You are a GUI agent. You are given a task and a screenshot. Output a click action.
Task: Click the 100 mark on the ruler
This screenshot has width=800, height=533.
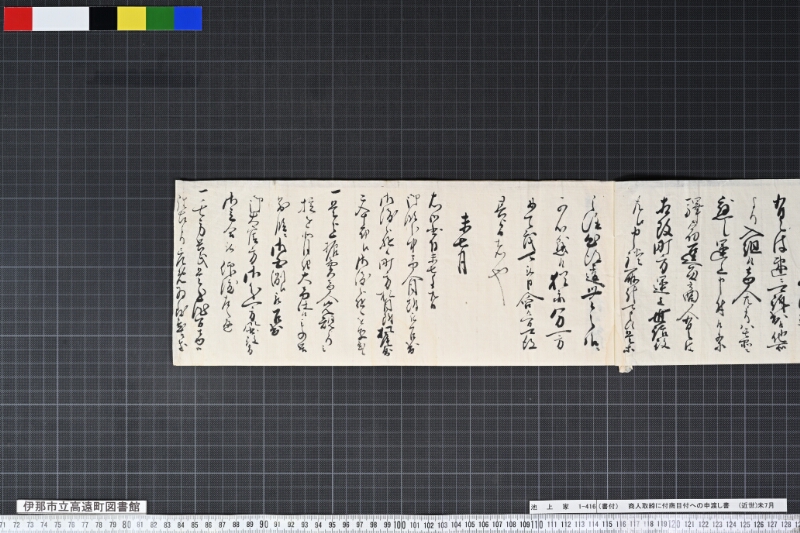pyautogui.click(x=401, y=524)
